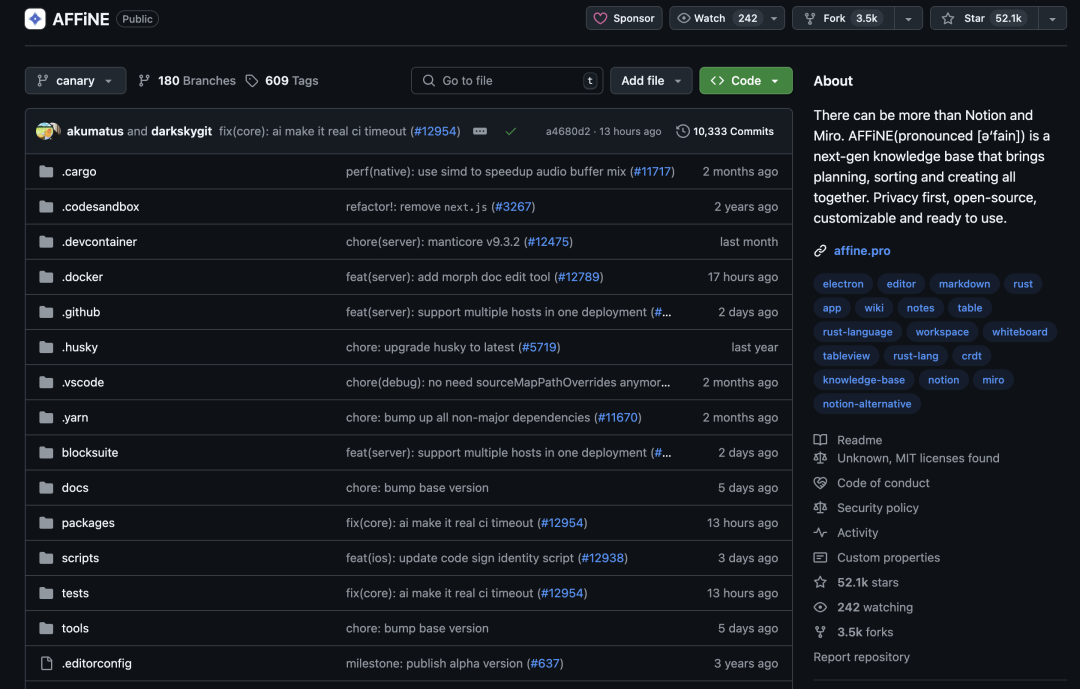Screen dimensions: 1080x689
Task: Focus the Go to file search field
Action: (507, 81)
